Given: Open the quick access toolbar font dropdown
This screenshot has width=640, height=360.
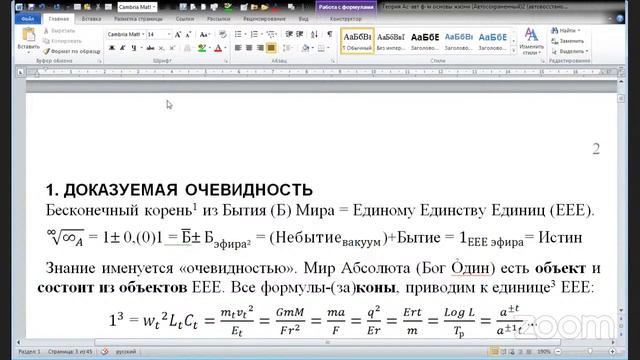Looking at the screenshot, I should tap(154, 7).
